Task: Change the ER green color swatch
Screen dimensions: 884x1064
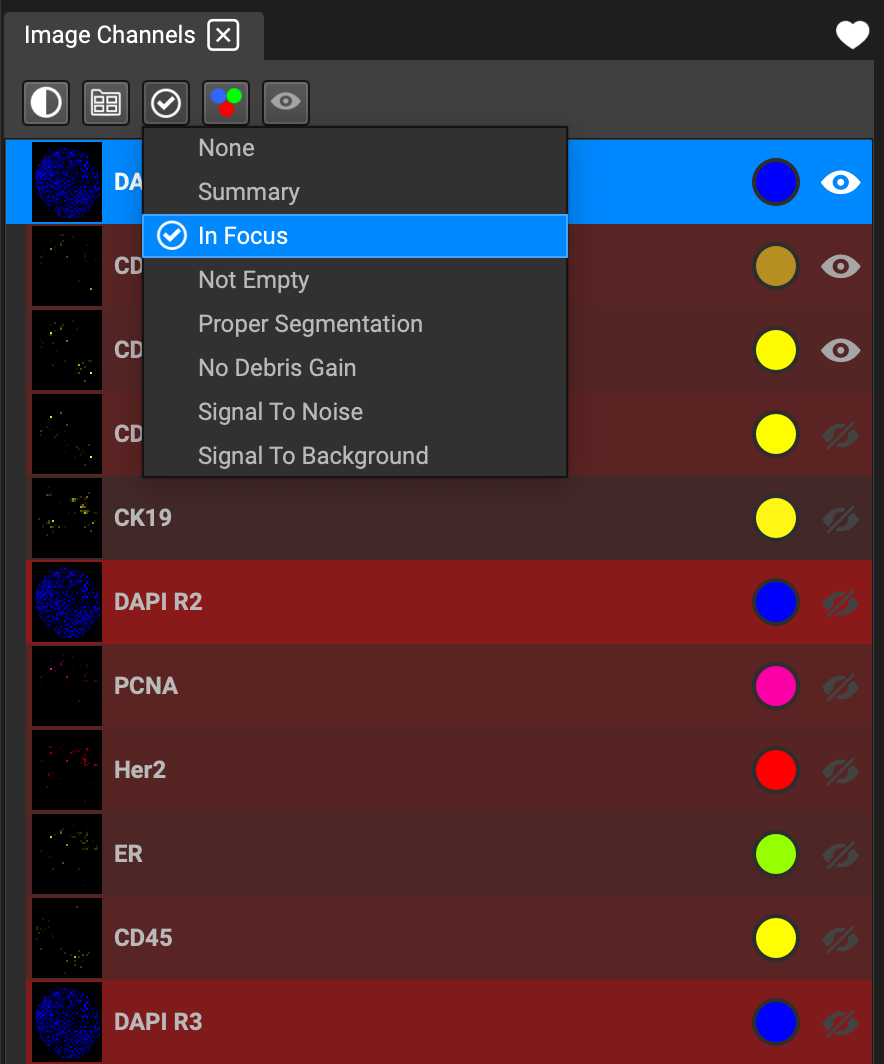Action: (x=775, y=854)
